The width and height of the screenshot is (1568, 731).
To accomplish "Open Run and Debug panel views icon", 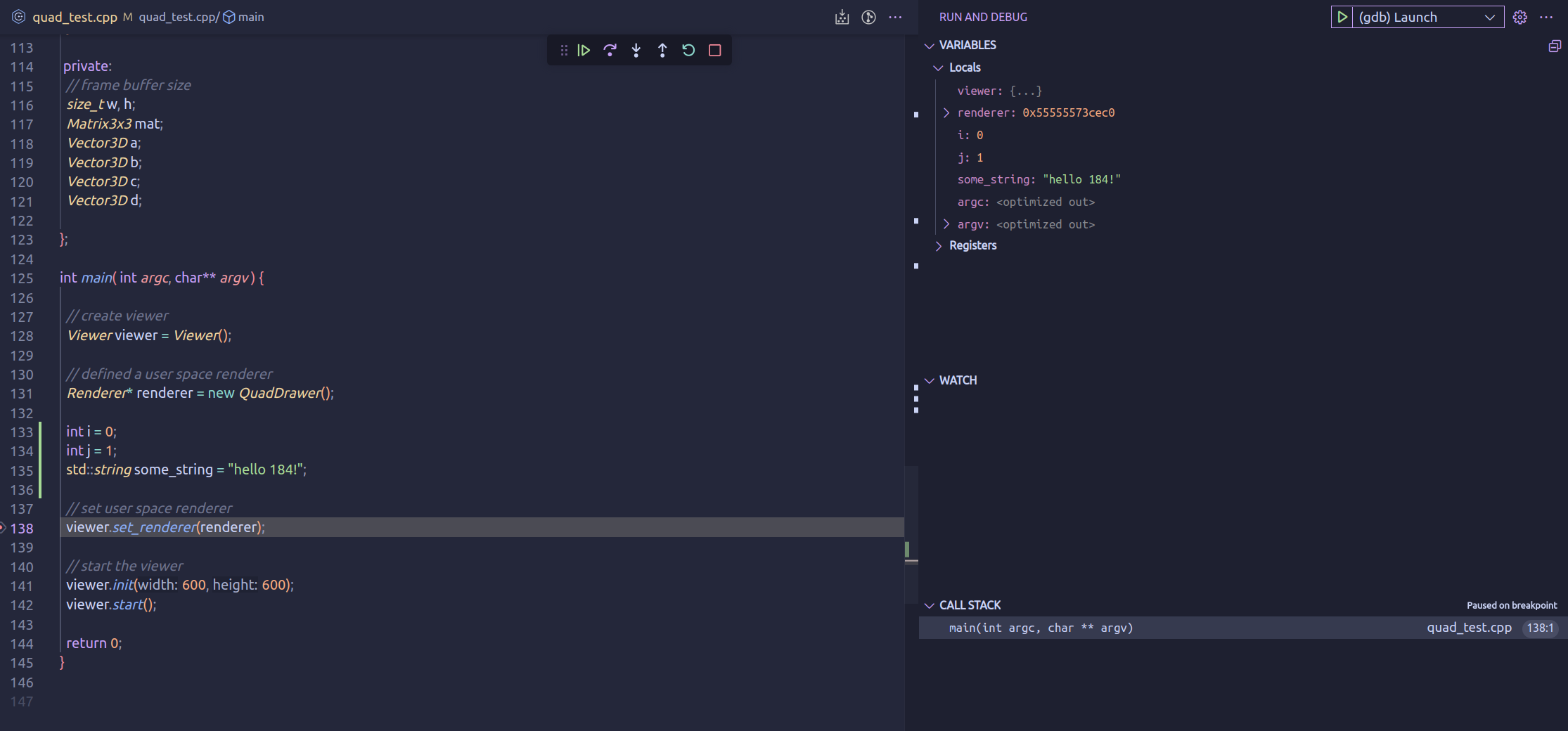I will 1554,46.
